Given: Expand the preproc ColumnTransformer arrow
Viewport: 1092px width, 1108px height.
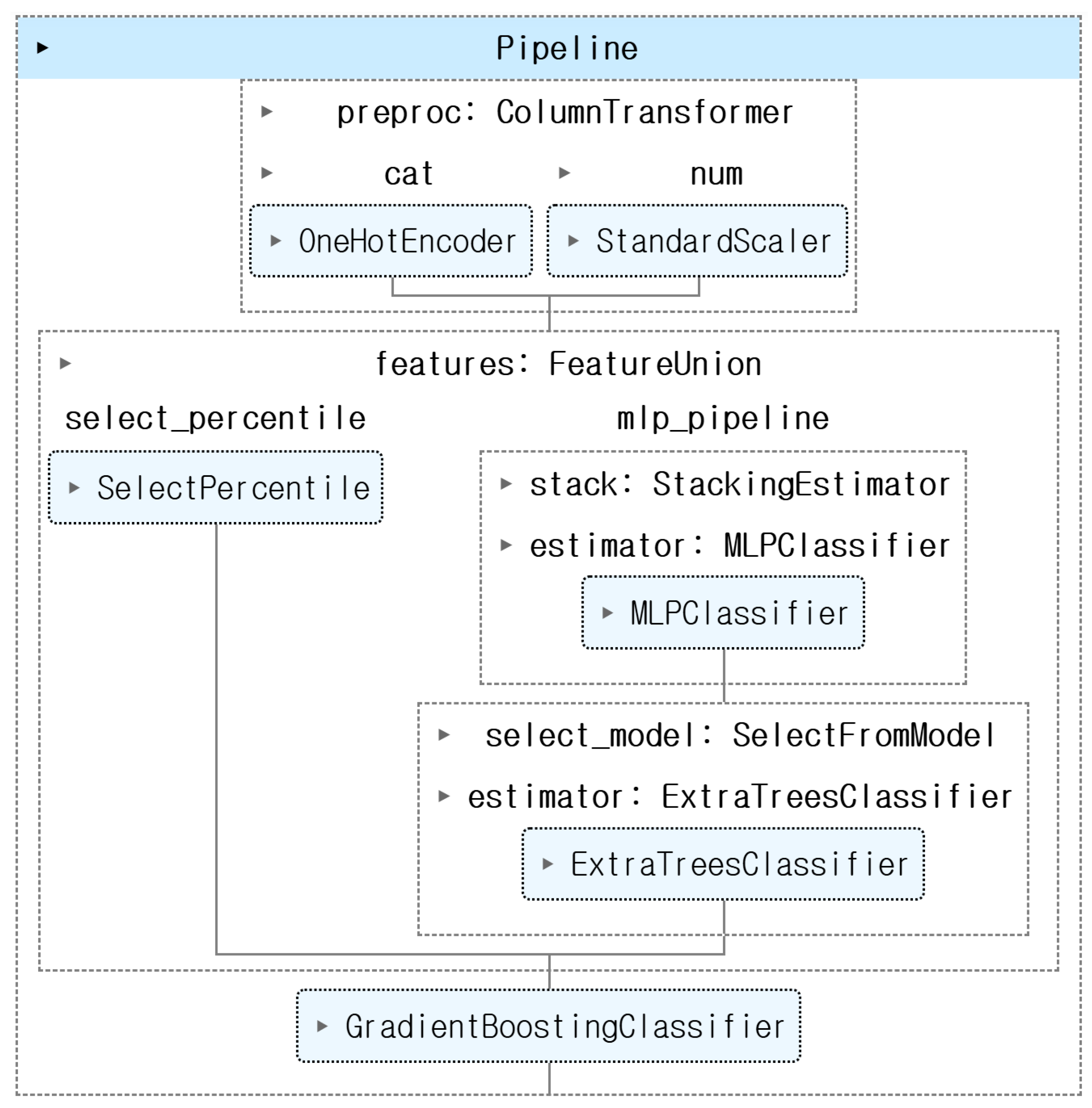Looking at the screenshot, I should coord(267,111).
